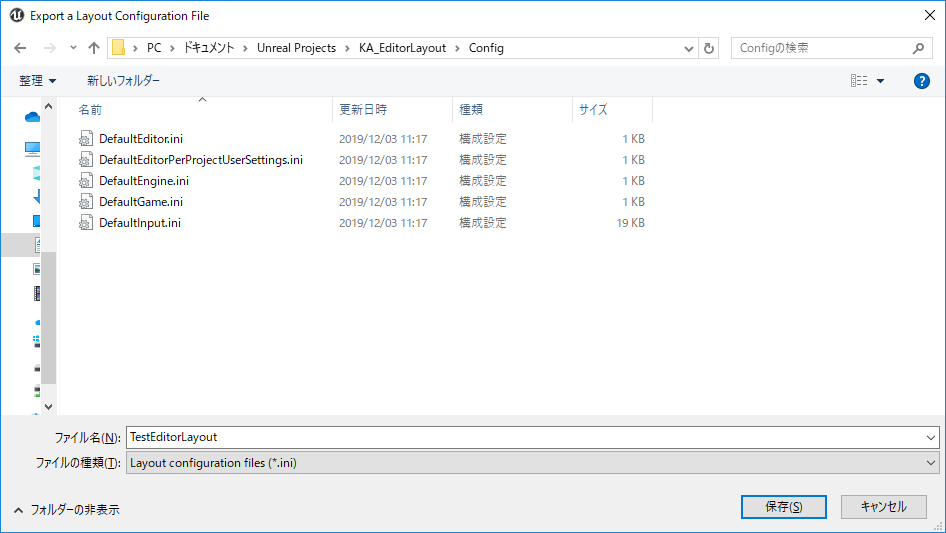Refresh the Config folder view
The width and height of the screenshot is (946, 533).
pyautogui.click(x=709, y=48)
